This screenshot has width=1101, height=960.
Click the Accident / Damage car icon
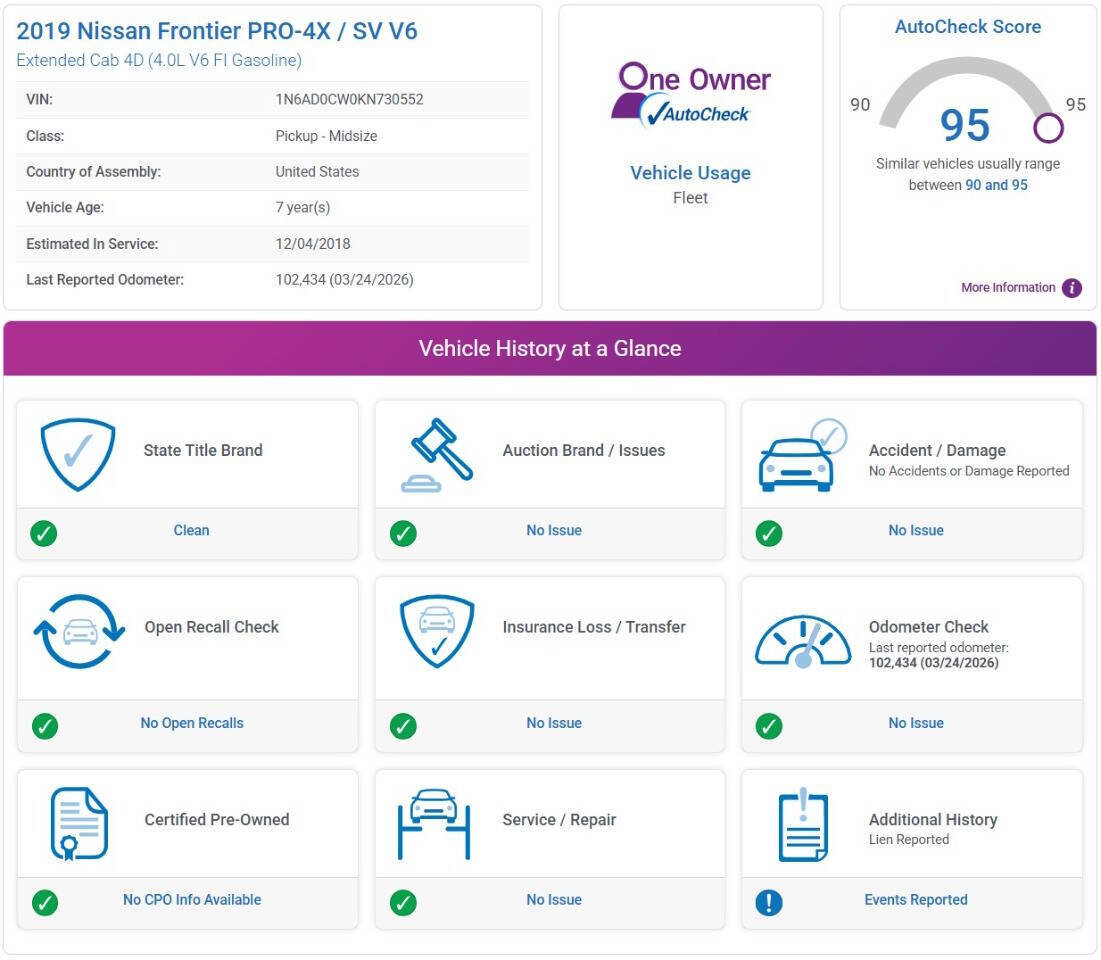(802, 454)
